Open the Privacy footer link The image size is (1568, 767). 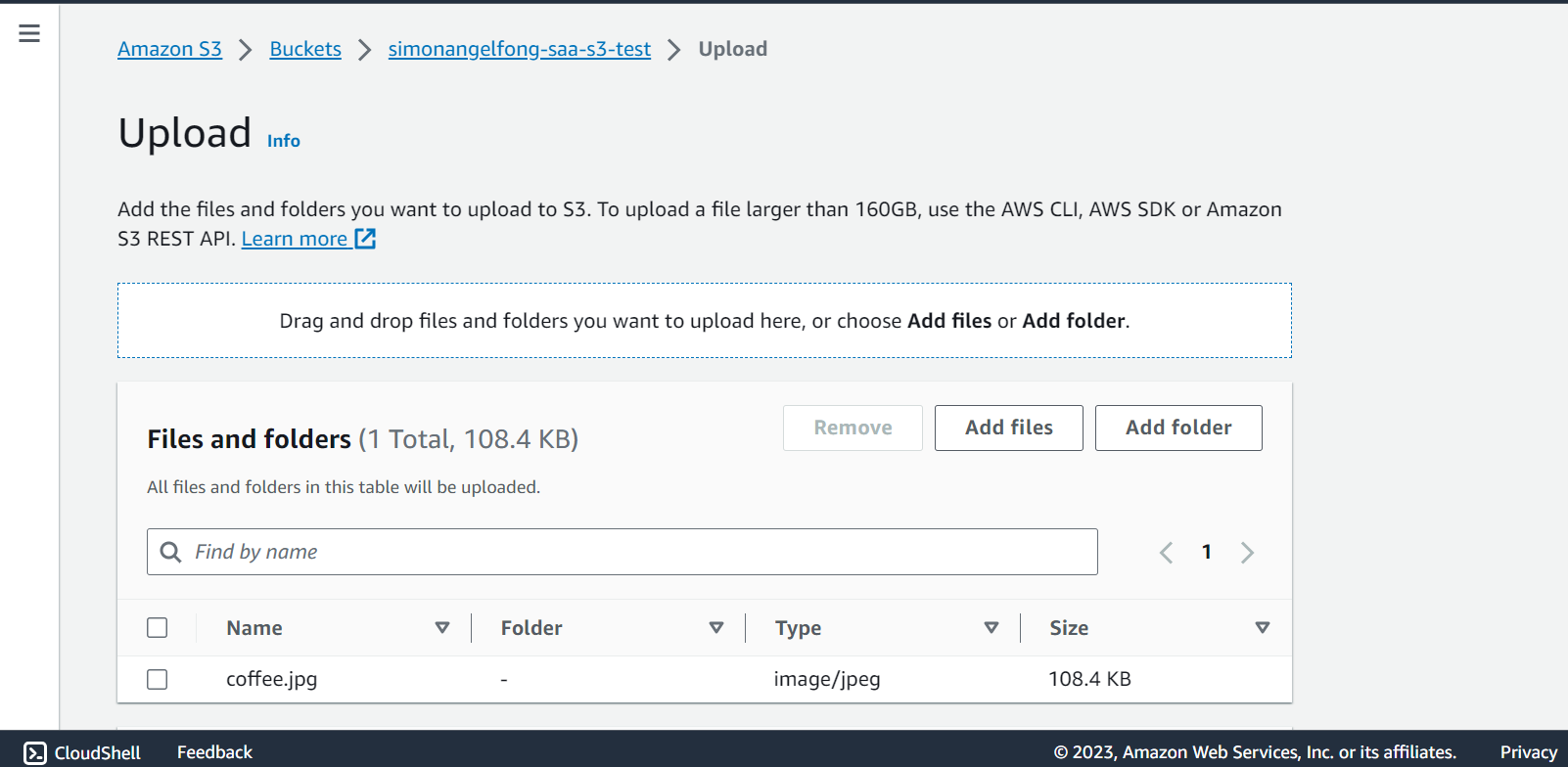1529,752
